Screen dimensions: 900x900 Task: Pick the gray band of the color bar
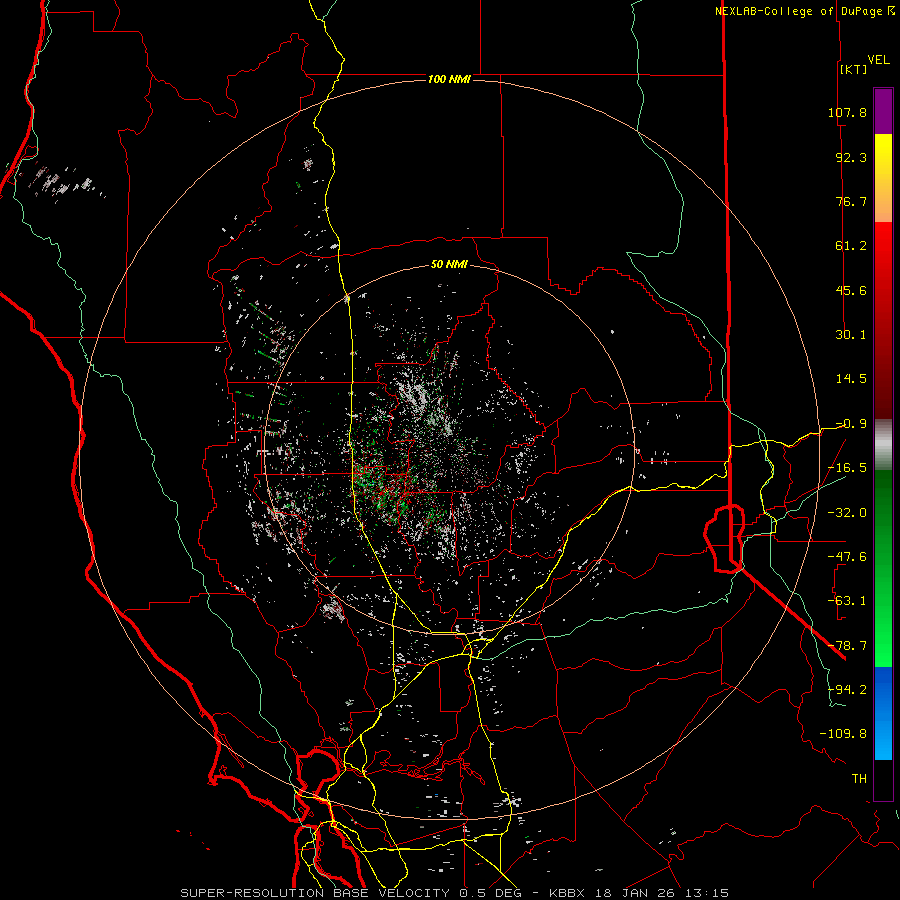coord(883,445)
